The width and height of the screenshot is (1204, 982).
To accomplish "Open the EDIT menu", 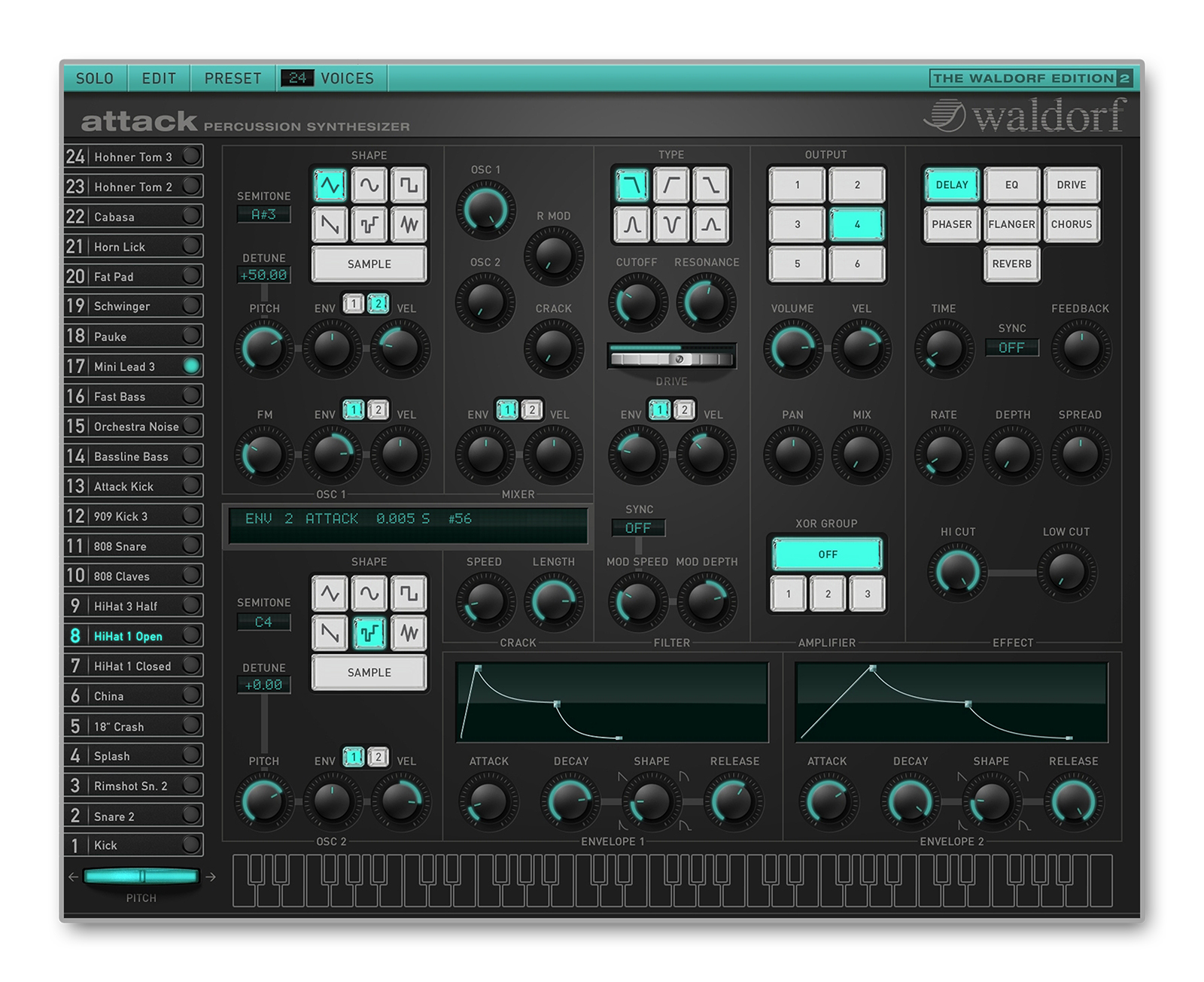I will coord(159,78).
